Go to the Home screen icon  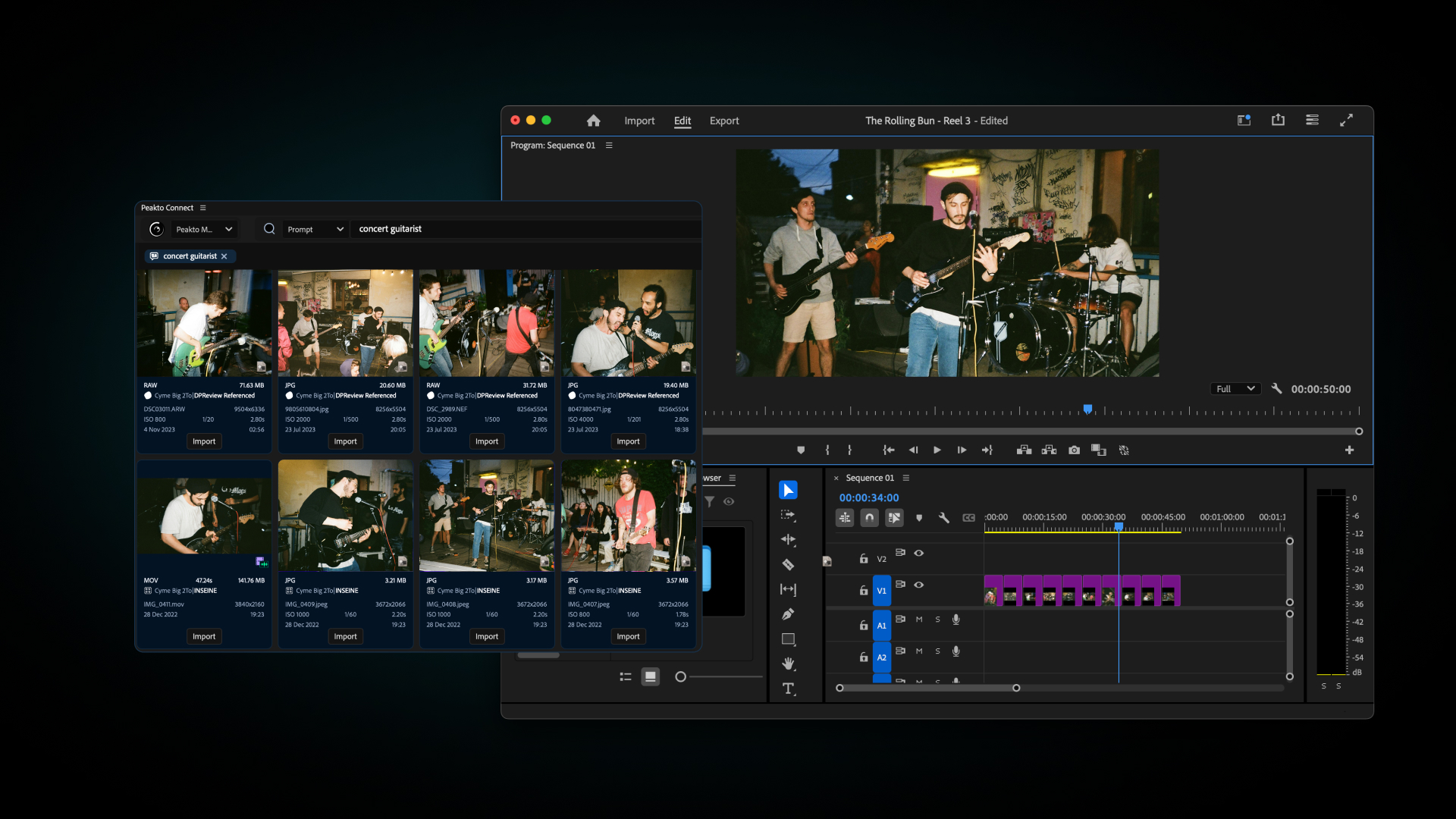[x=593, y=121]
